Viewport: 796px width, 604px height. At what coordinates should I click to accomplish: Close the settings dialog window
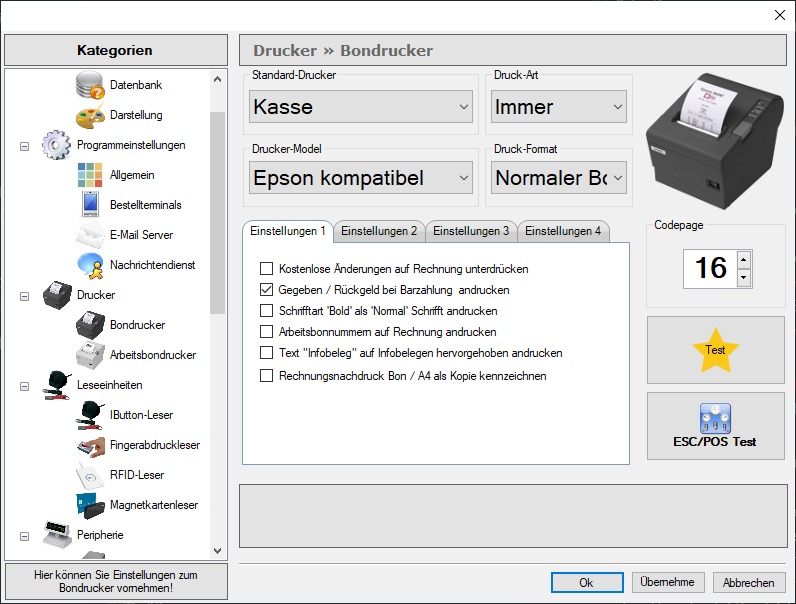(780, 15)
